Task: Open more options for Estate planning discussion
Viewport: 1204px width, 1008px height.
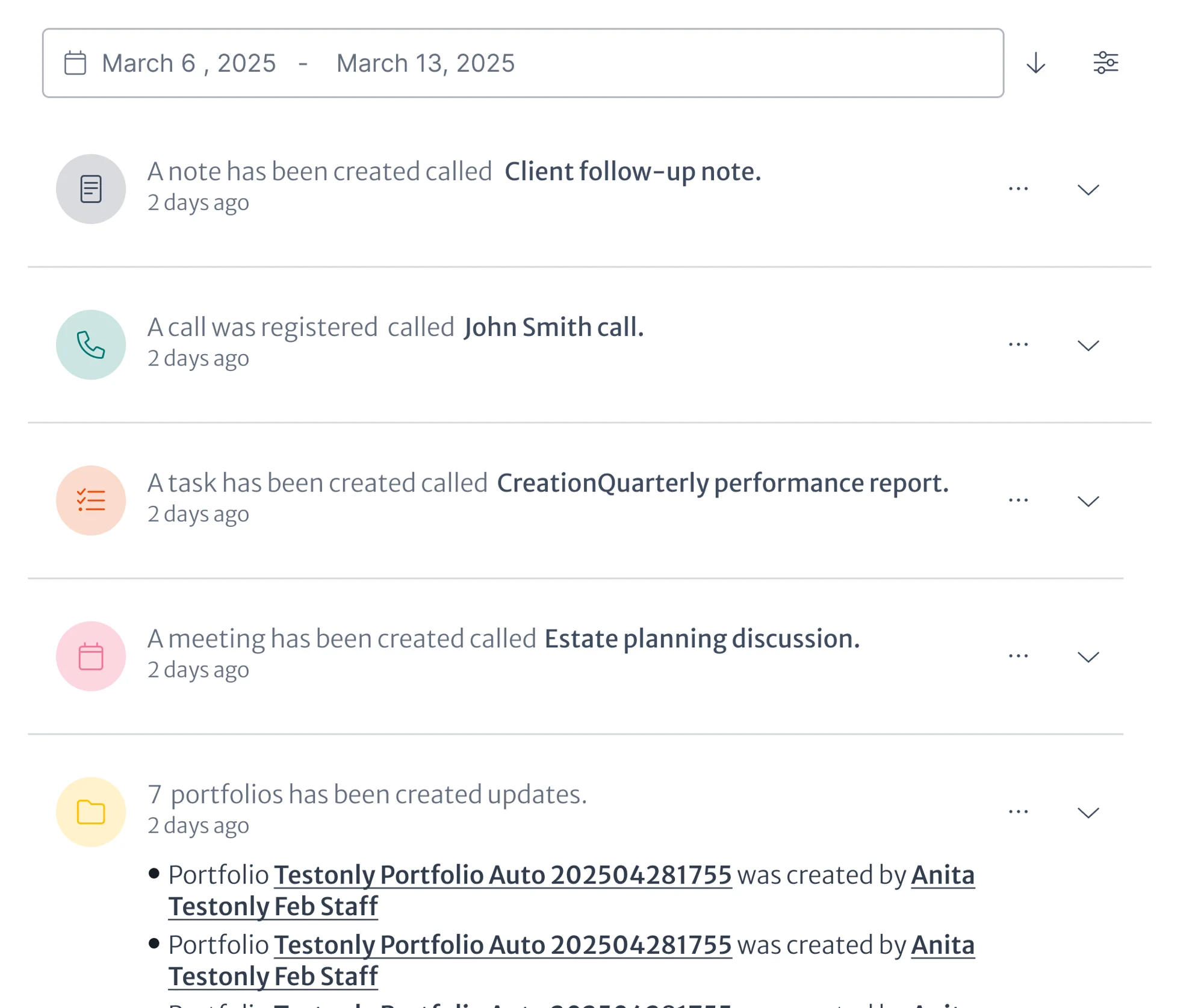Action: (1018, 656)
